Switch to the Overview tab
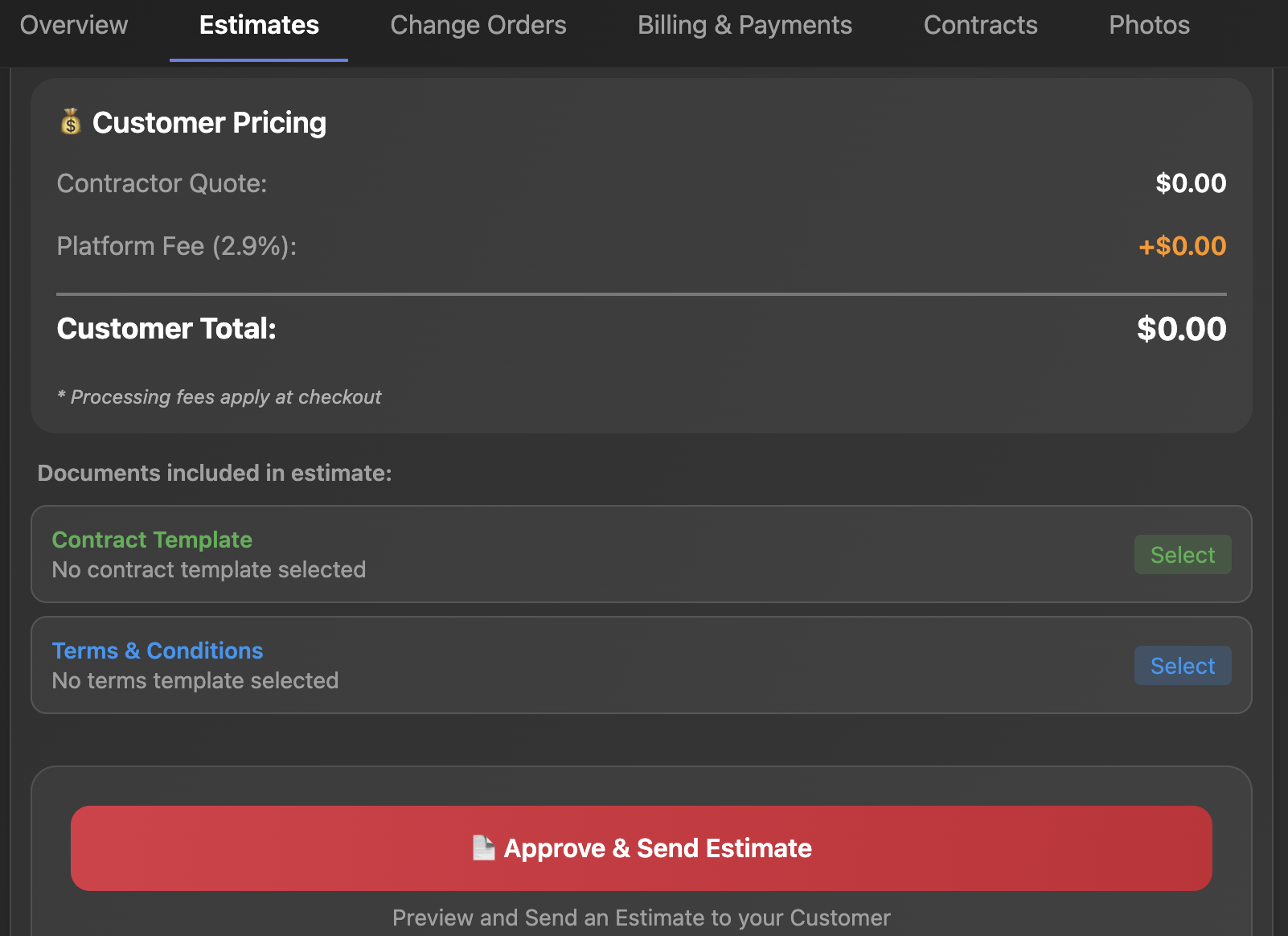This screenshot has height=936, width=1288. point(72,25)
